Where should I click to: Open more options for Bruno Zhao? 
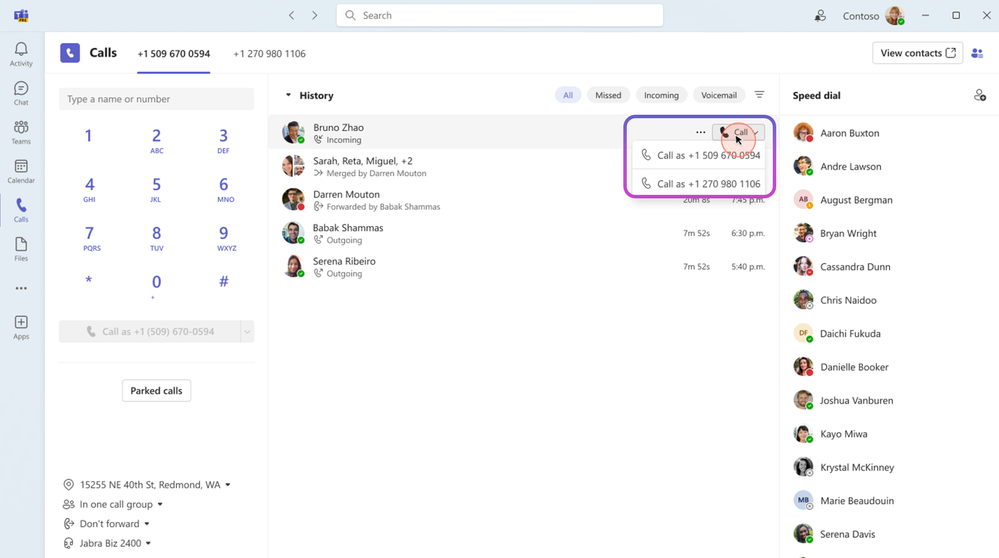(700, 132)
